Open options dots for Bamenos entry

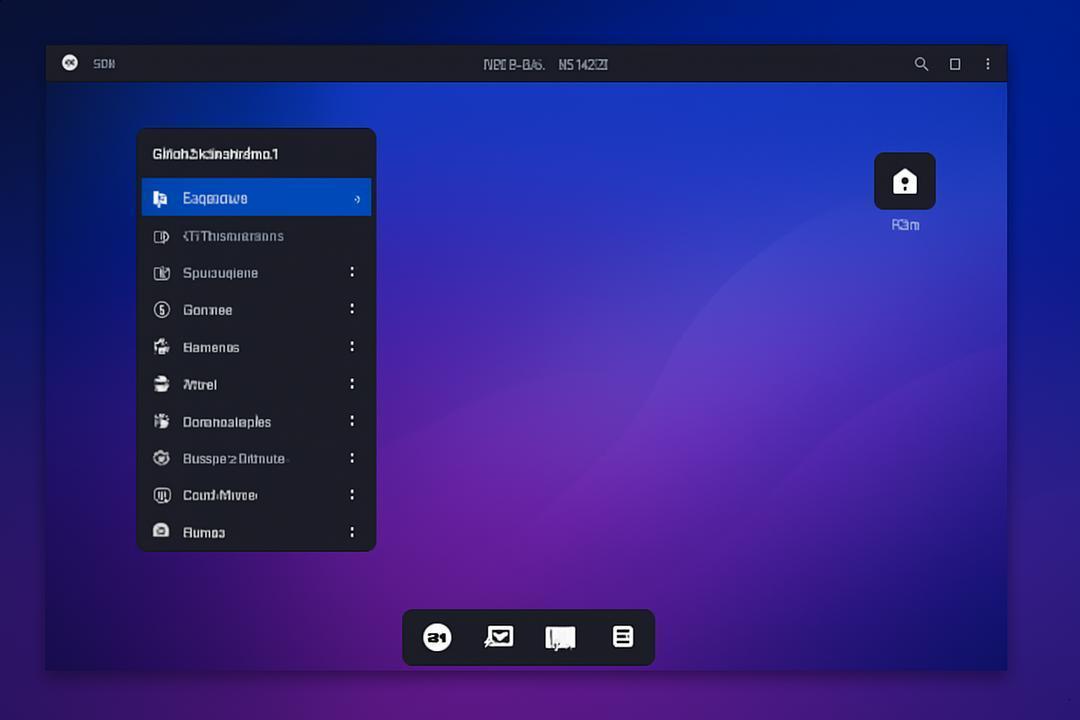tap(352, 346)
